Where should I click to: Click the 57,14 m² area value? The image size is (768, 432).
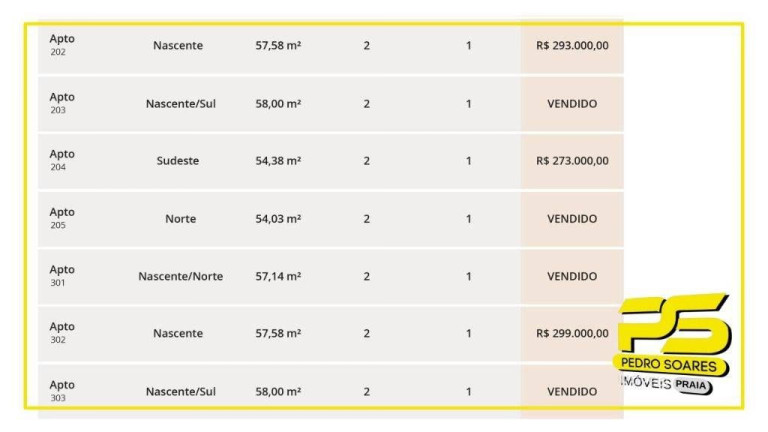278,276
